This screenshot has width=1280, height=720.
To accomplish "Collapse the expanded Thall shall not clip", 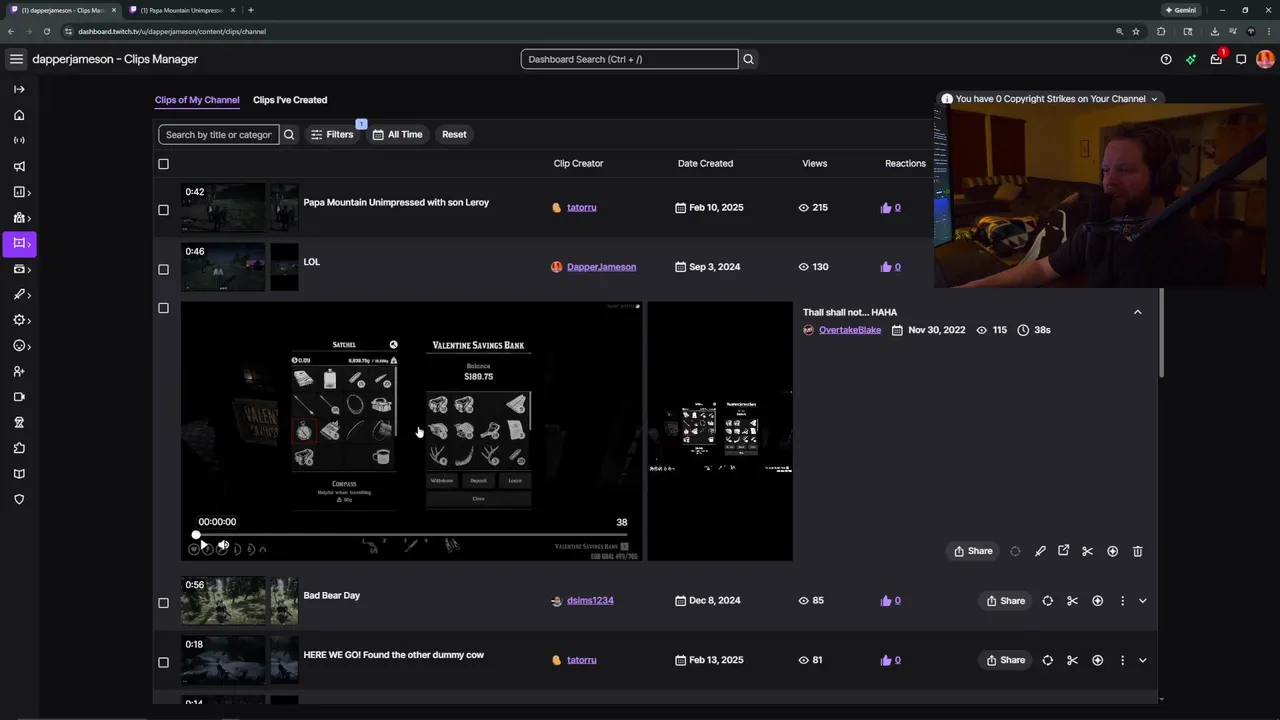I will click(1137, 312).
